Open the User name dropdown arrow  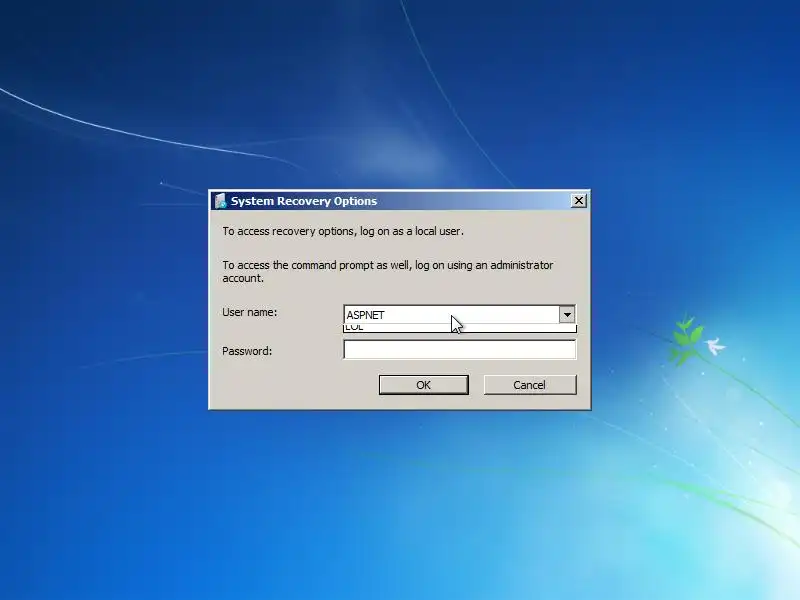pyautogui.click(x=567, y=315)
